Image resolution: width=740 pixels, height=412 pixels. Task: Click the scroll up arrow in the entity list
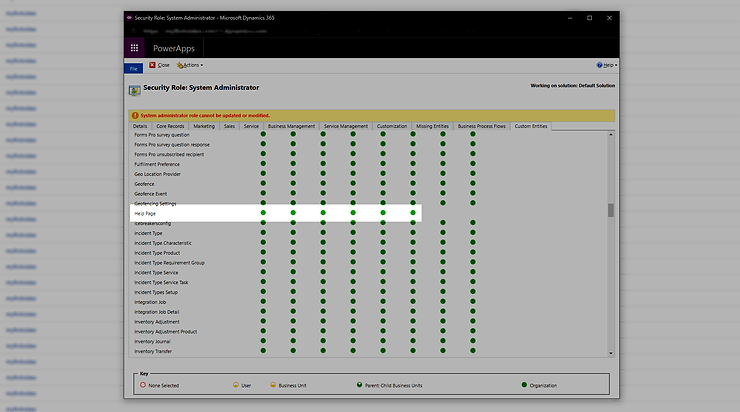click(611, 135)
